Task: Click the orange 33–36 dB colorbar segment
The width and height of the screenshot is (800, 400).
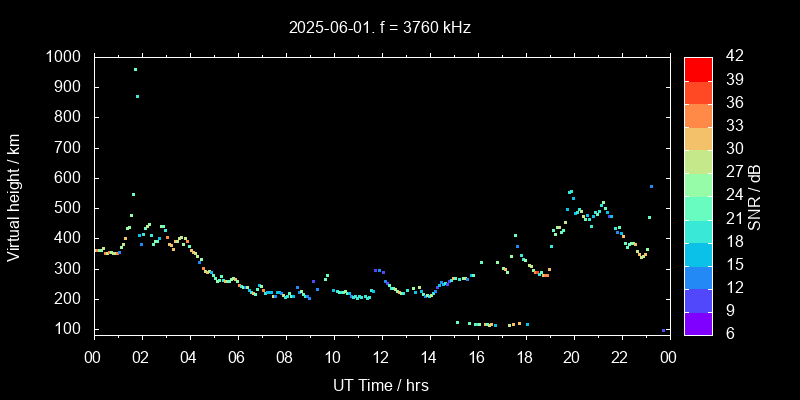Action: 698,114
